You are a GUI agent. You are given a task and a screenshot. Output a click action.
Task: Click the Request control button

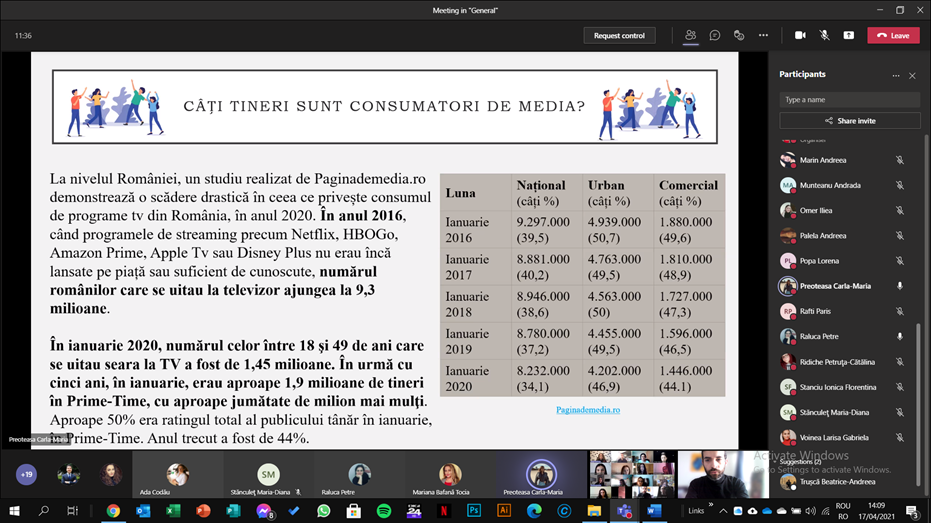tap(619, 35)
